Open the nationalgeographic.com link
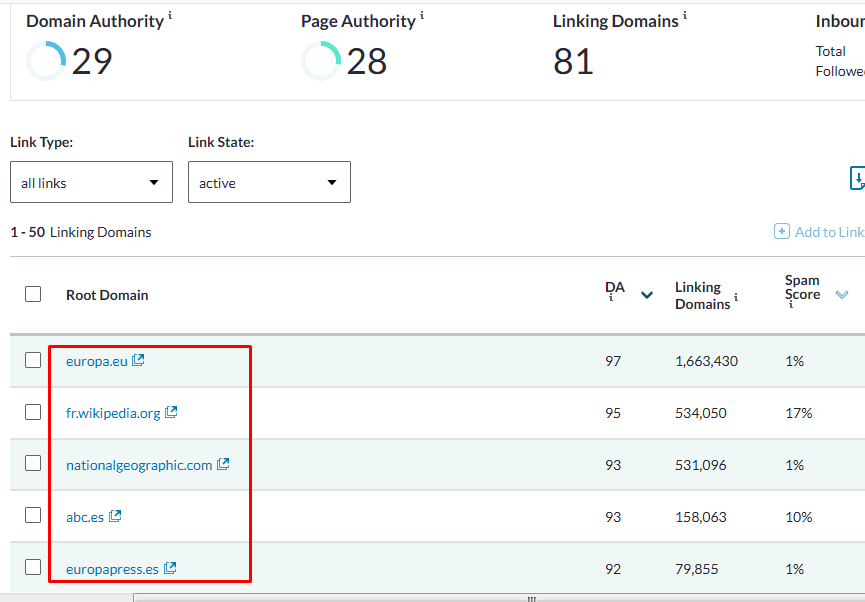865x602 pixels. point(139,465)
